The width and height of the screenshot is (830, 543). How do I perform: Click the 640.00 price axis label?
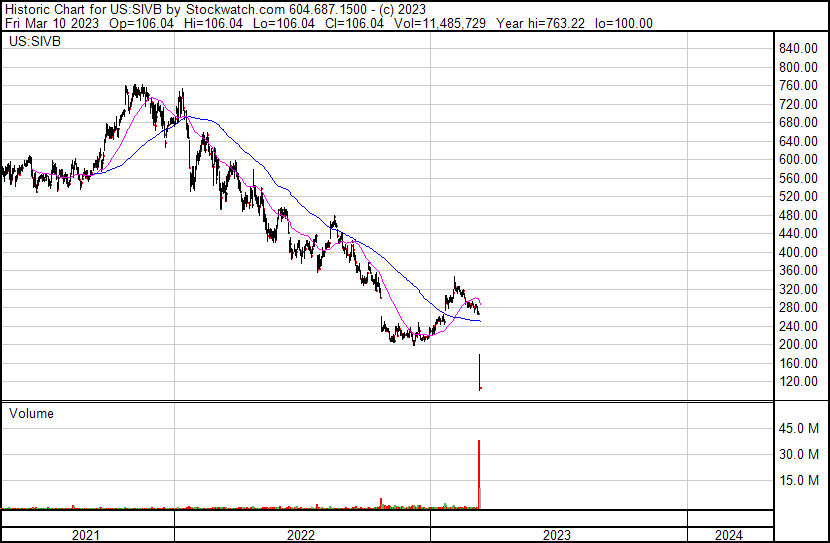[x=798, y=141]
